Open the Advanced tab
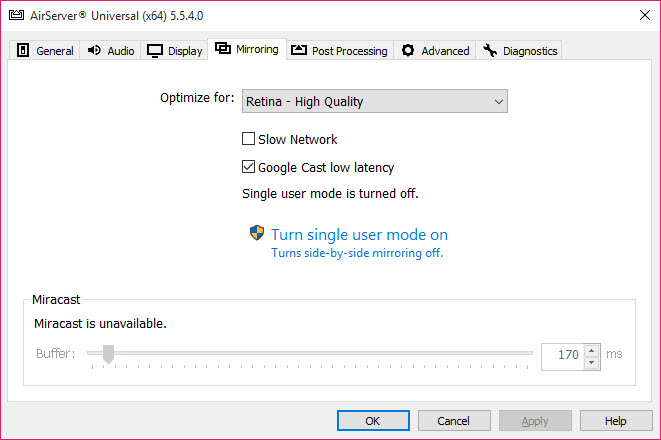Viewport: 661px width, 440px height. tap(435, 51)
